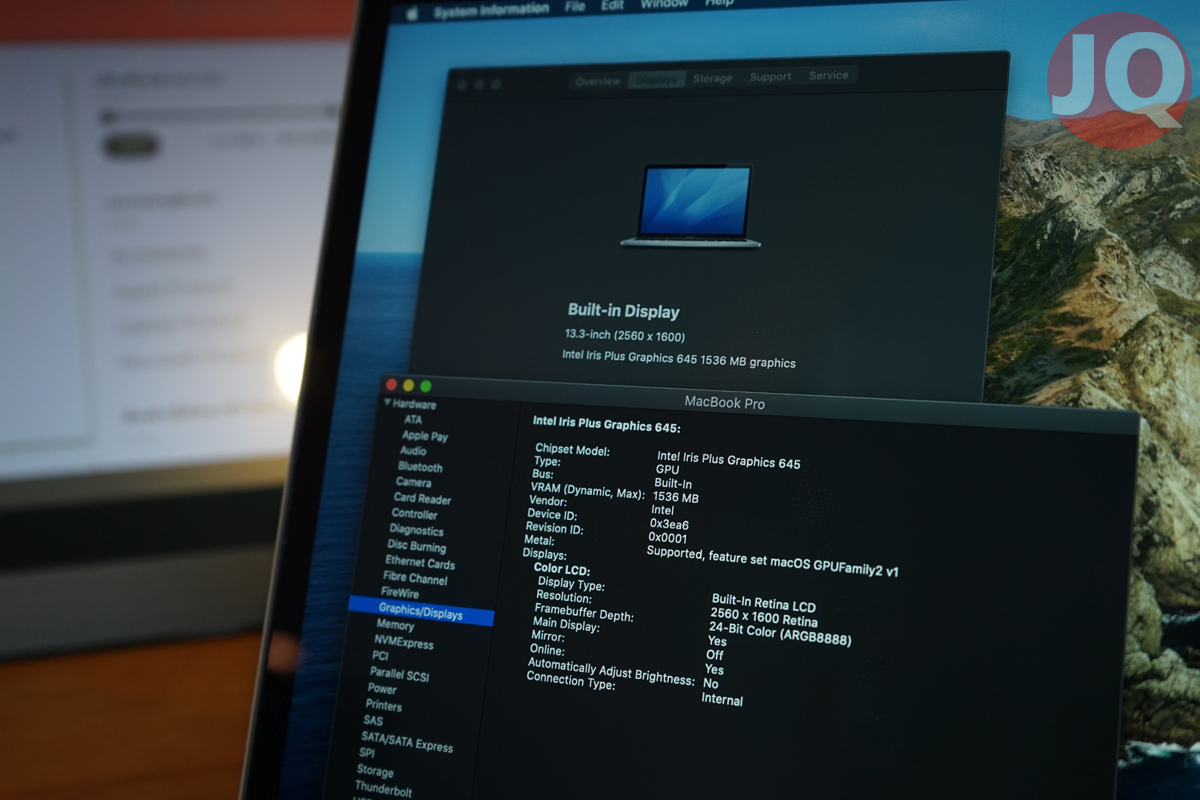Screen dimensions: 1200x800
Task: Select PCI in the sidebar
Action: click(380, 656)
